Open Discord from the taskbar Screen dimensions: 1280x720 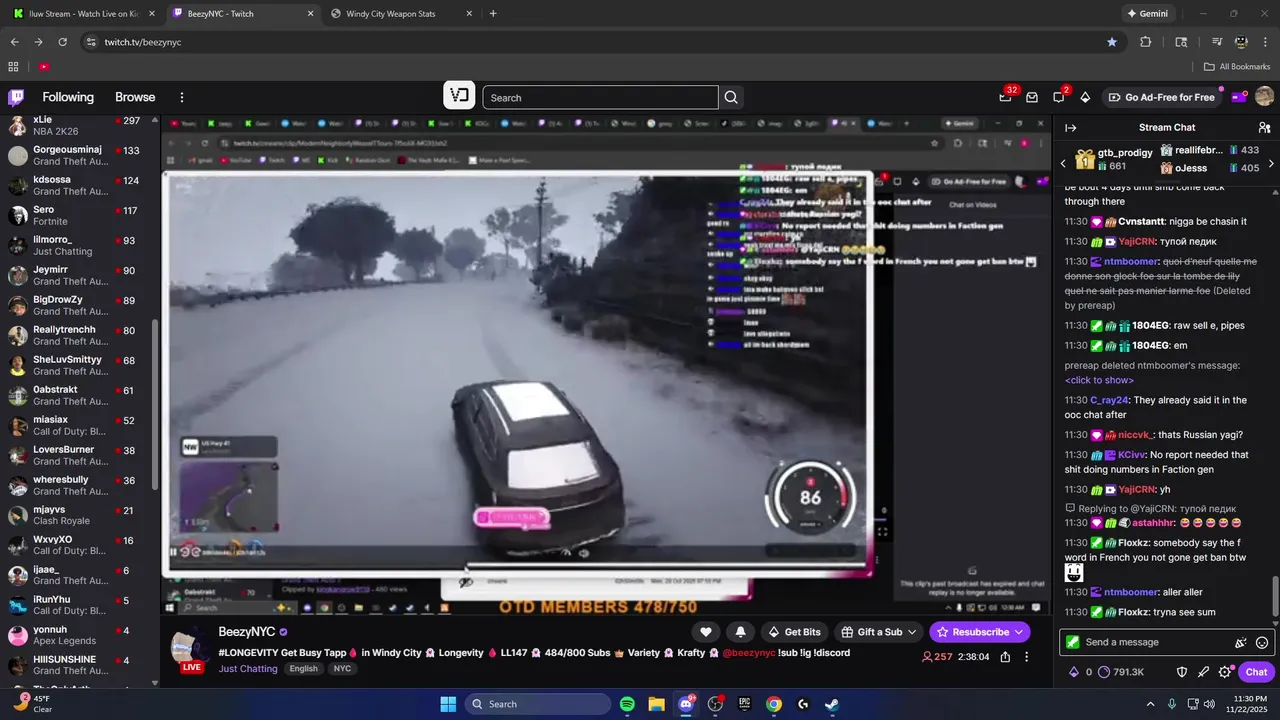click(x=686, y=704)
